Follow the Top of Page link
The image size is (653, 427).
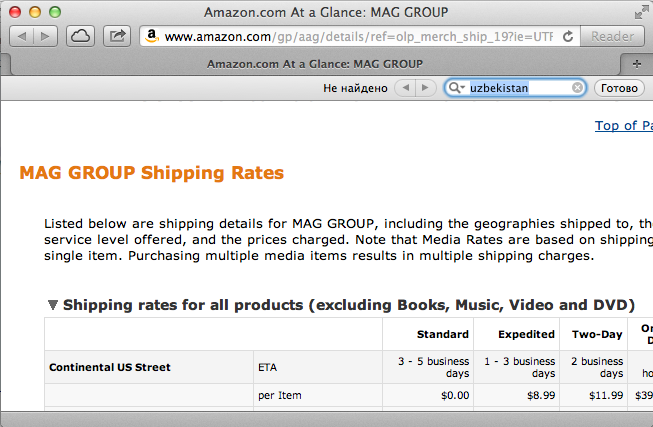point(623,125)
